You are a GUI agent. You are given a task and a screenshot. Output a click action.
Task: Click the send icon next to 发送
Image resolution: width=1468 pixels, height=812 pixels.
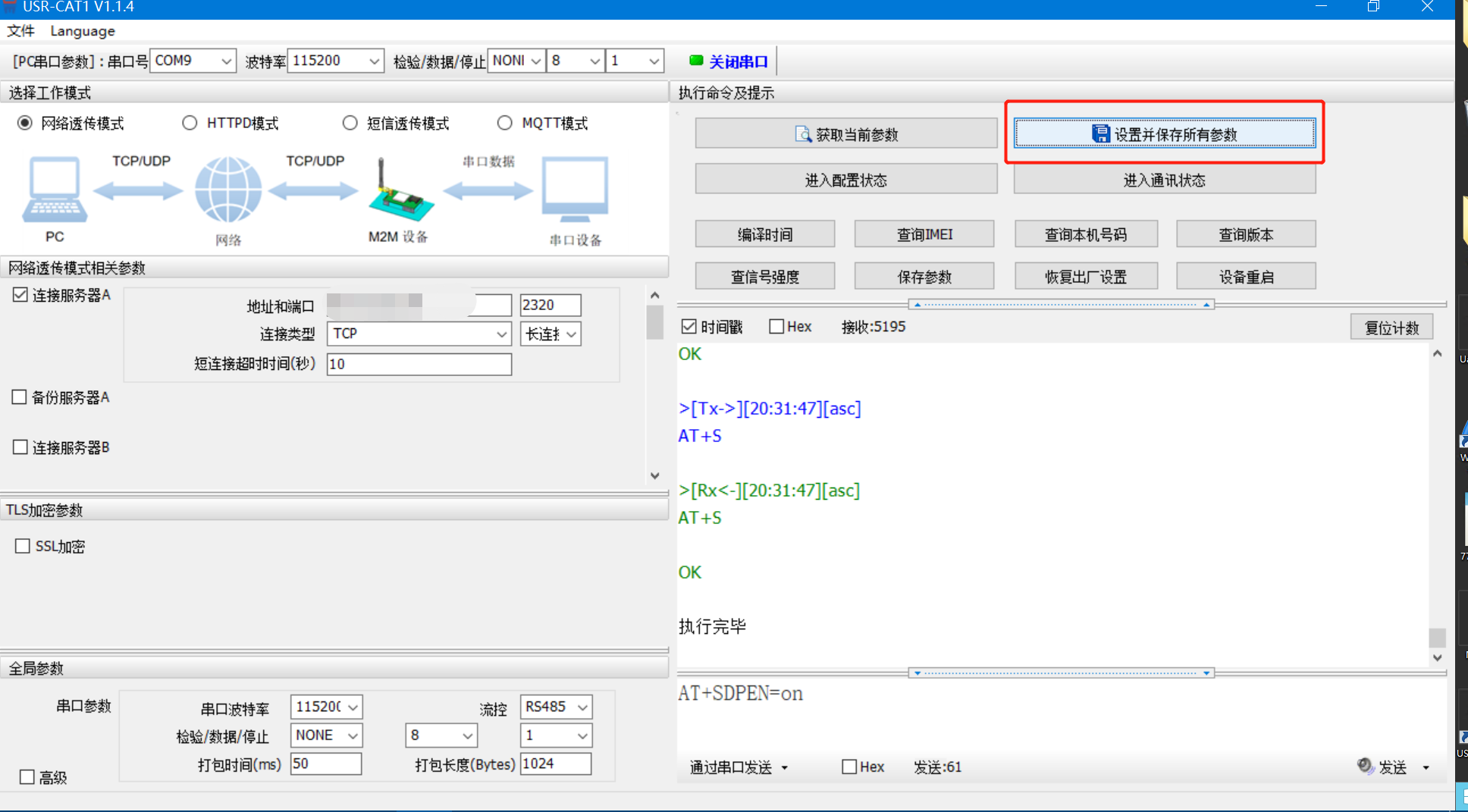click(1365, 766)
